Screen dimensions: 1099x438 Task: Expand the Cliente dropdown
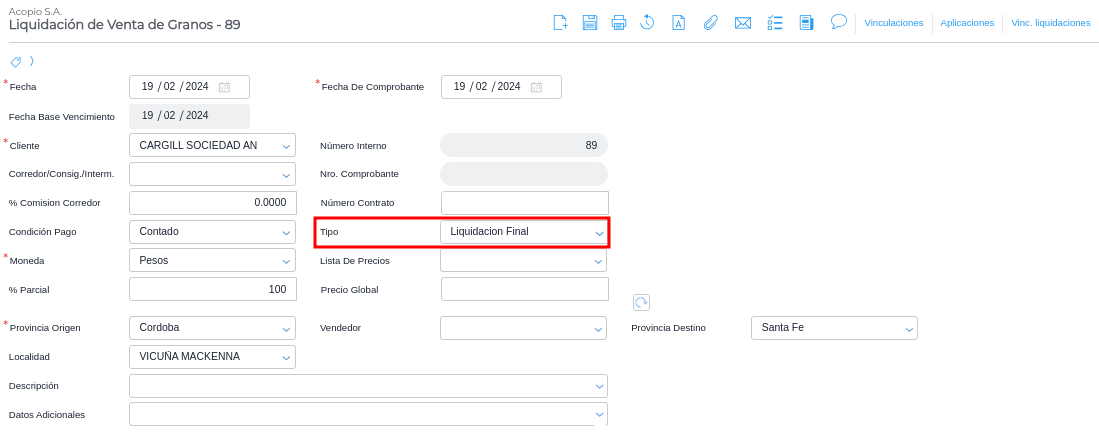(286, 146)
